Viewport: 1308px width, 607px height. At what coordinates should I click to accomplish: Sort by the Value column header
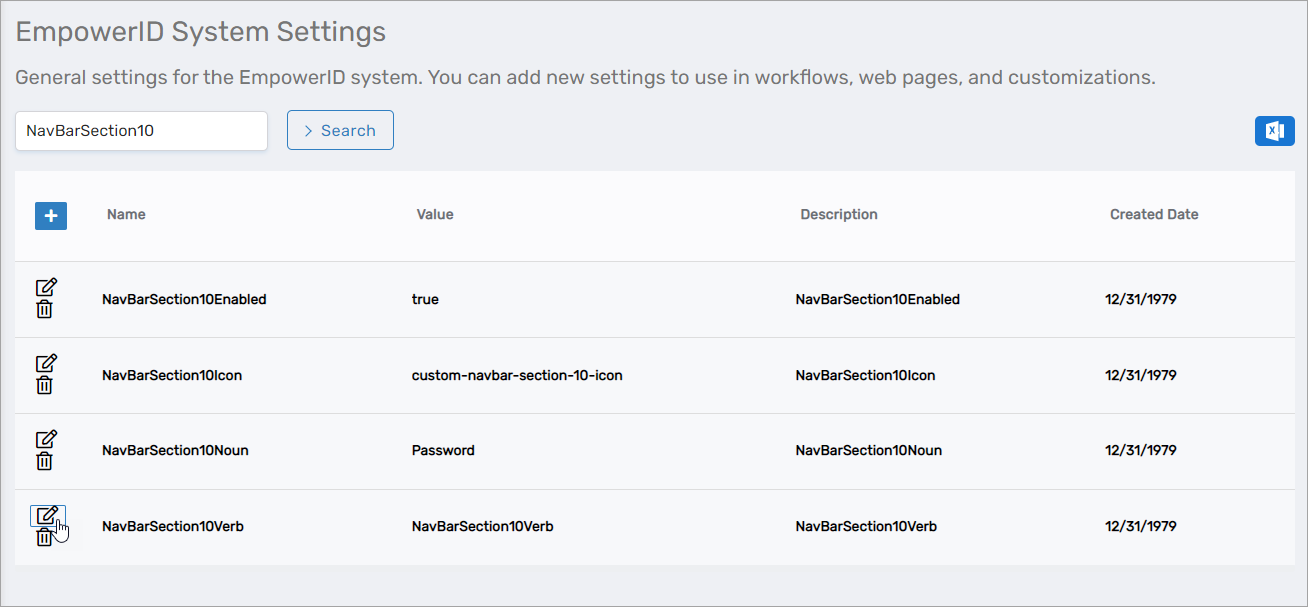[x=435, y=214]
